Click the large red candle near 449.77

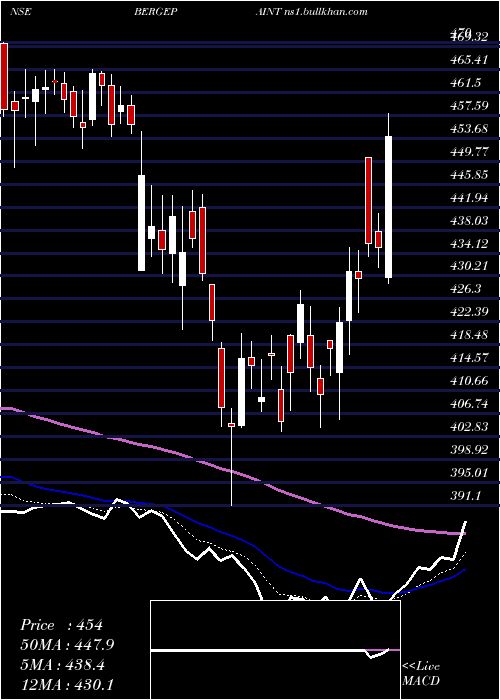coord(368,200)
